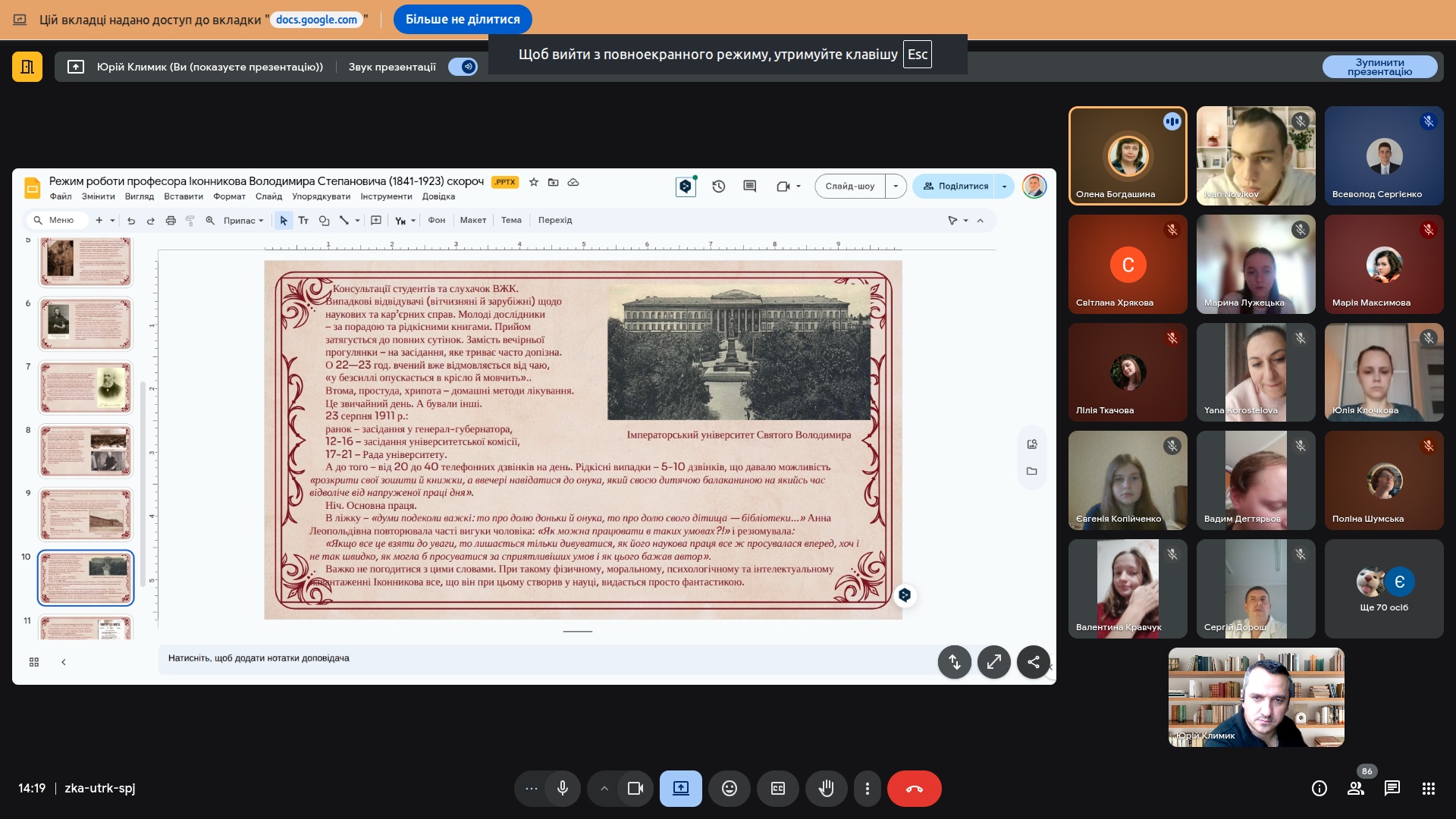The width and height of the screenshot is (1456, 819).
Task: Open the chat panel icon
Action: tap(1392, 789)
